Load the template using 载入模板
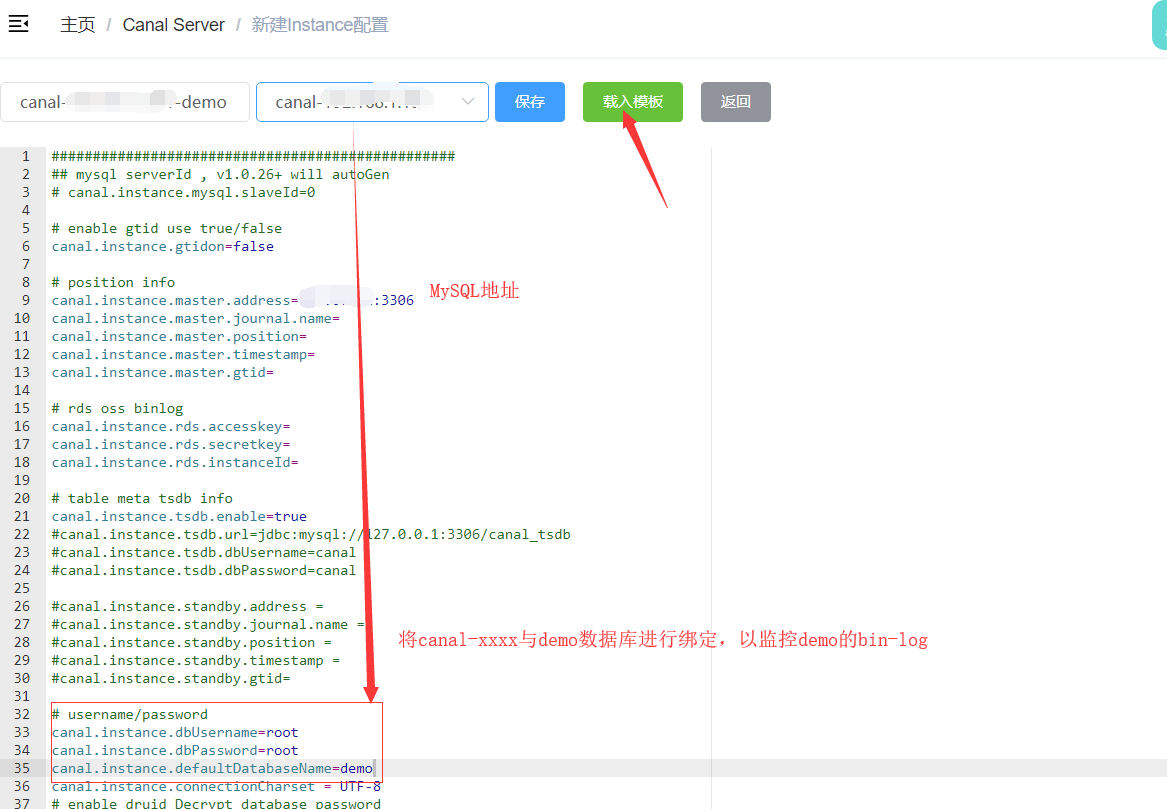The image size is (1167, 809). [632, 101]
